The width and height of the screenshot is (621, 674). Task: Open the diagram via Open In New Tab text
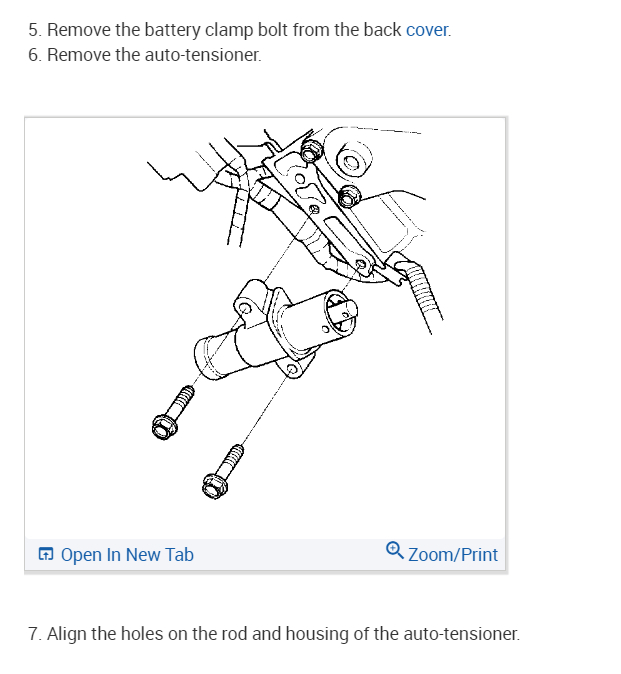click(127, 554)
